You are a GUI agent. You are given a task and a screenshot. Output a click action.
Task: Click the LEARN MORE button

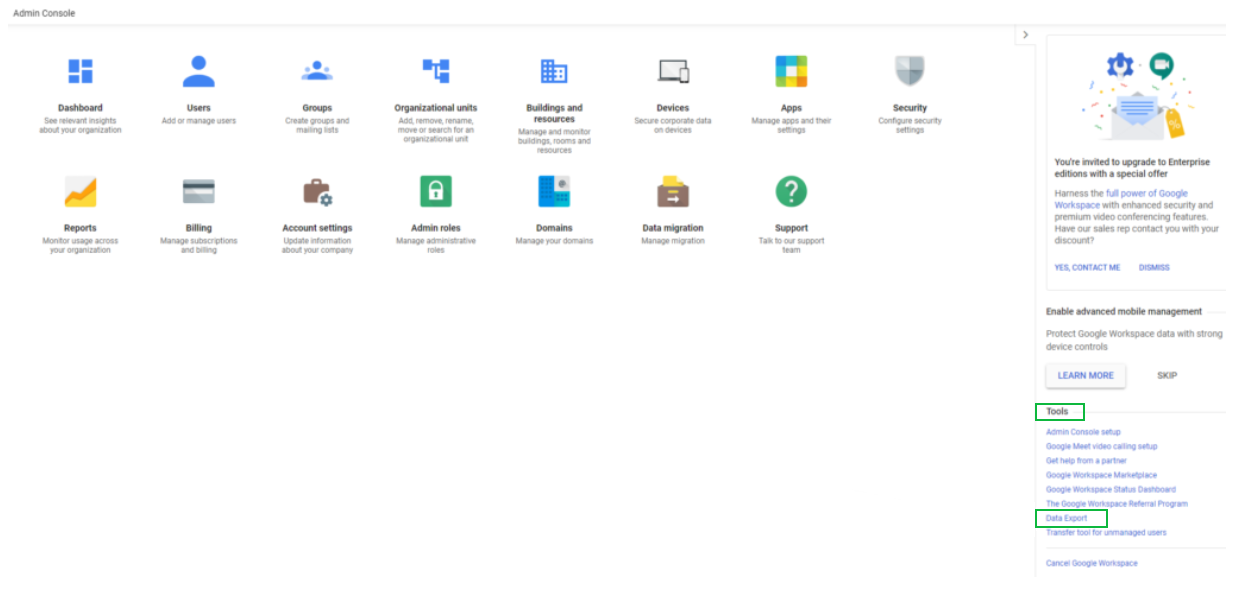pyautogui.click(x=1086, y=376)
